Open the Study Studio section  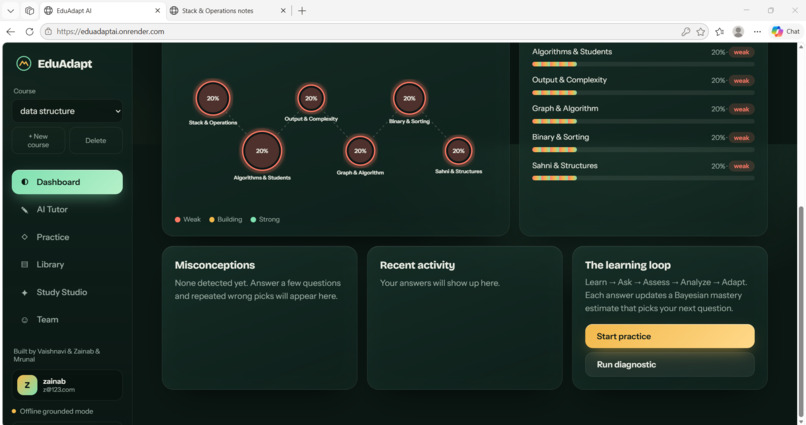point(67,292)
